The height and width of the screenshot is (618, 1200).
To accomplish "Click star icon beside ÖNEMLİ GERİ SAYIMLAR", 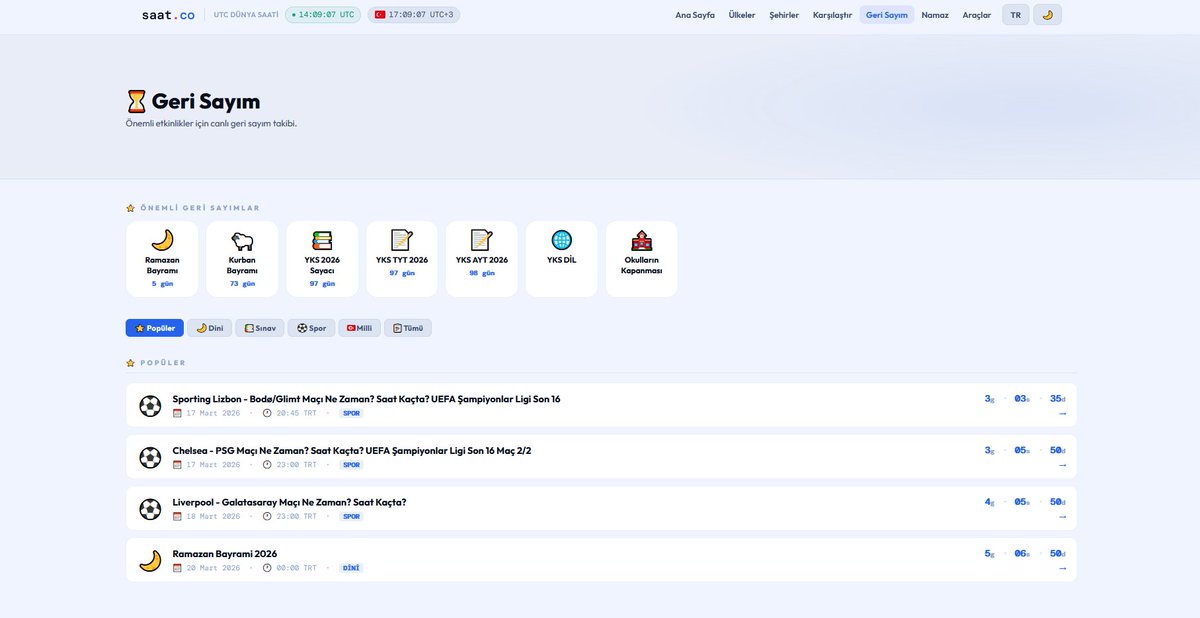I will (130, 208).
